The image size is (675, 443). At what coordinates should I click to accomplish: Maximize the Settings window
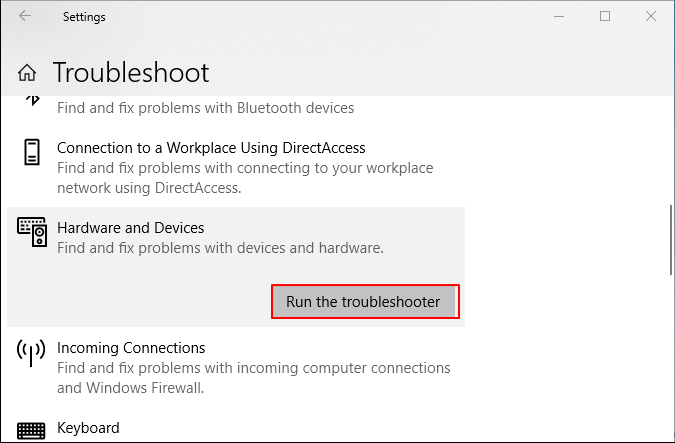pyautogui.click(x=605, y=16)
